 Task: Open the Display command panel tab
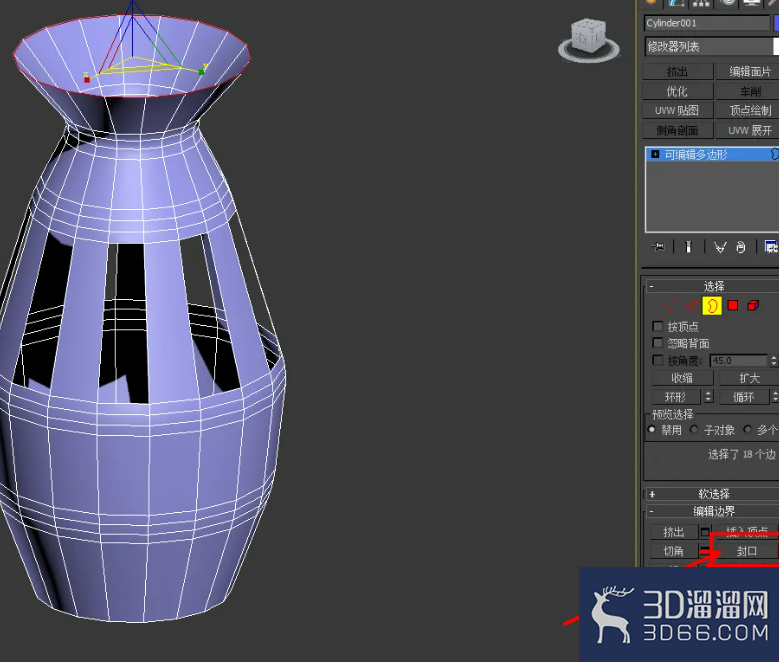tap(752, 3)
